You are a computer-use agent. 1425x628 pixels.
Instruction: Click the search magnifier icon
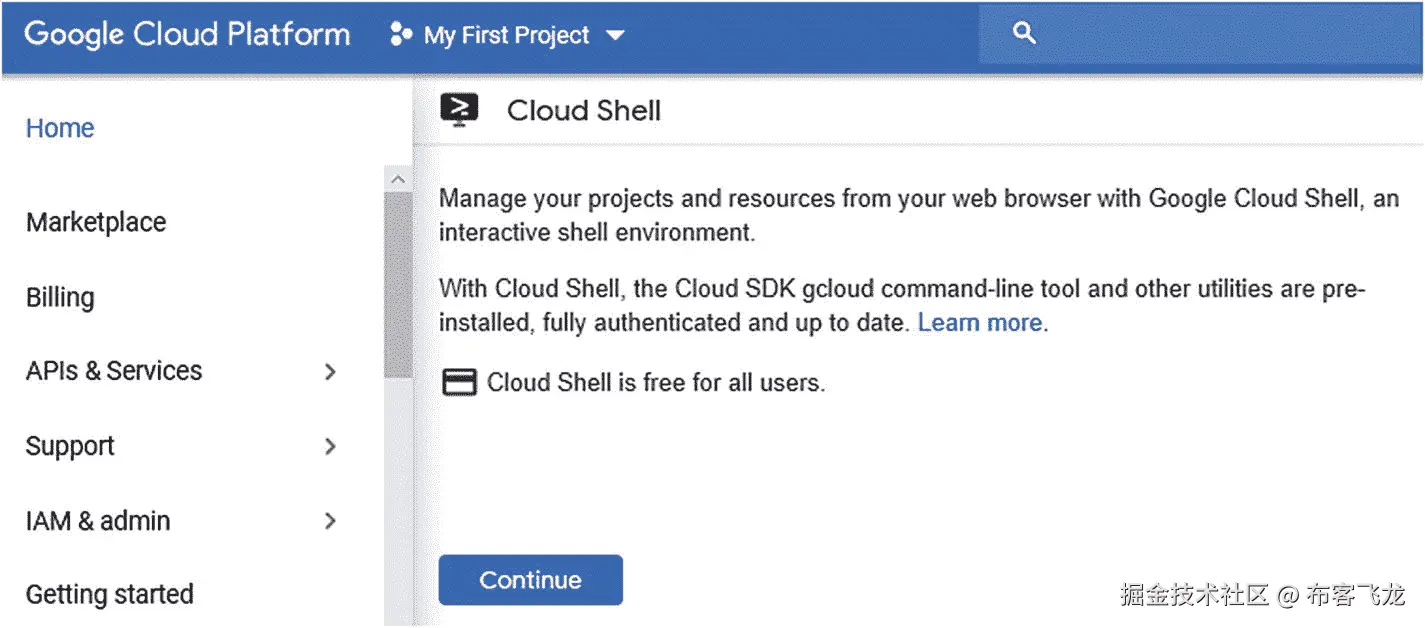[x=1023, y=34]
